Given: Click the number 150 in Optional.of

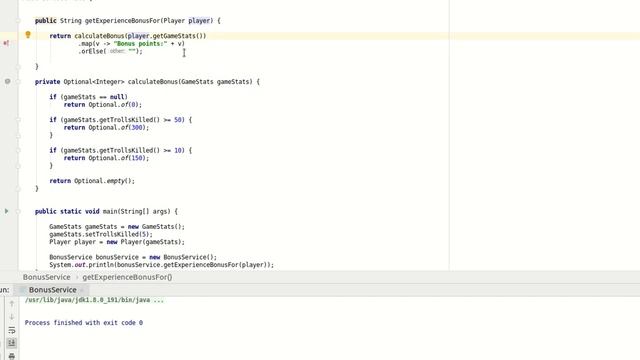Looking at the screenshot, I should [x=137, y=158].
